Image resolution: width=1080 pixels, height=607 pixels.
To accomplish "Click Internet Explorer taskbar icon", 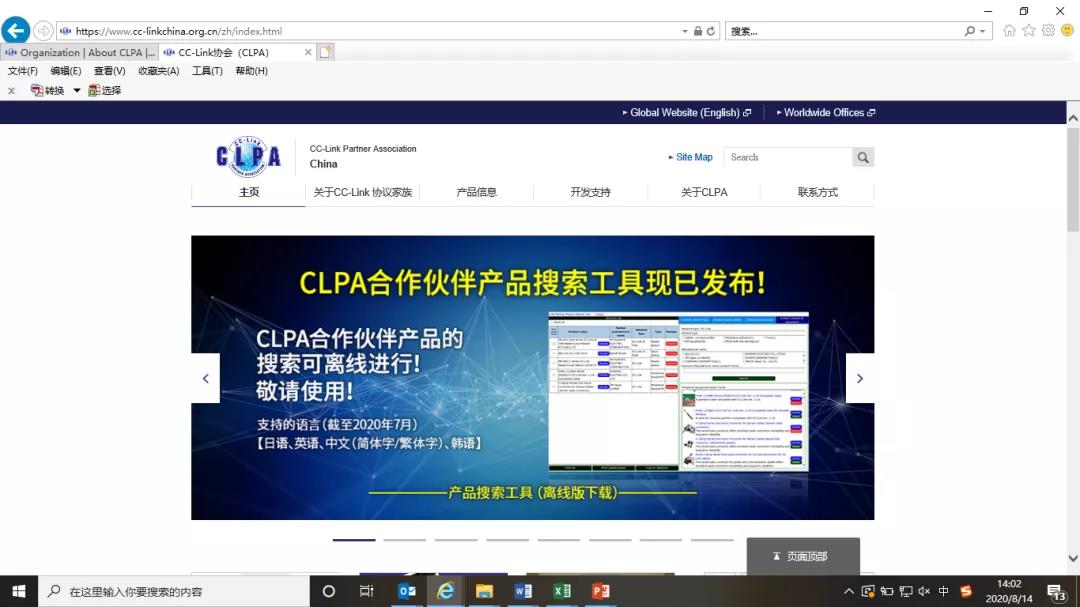I will point(446,591).
